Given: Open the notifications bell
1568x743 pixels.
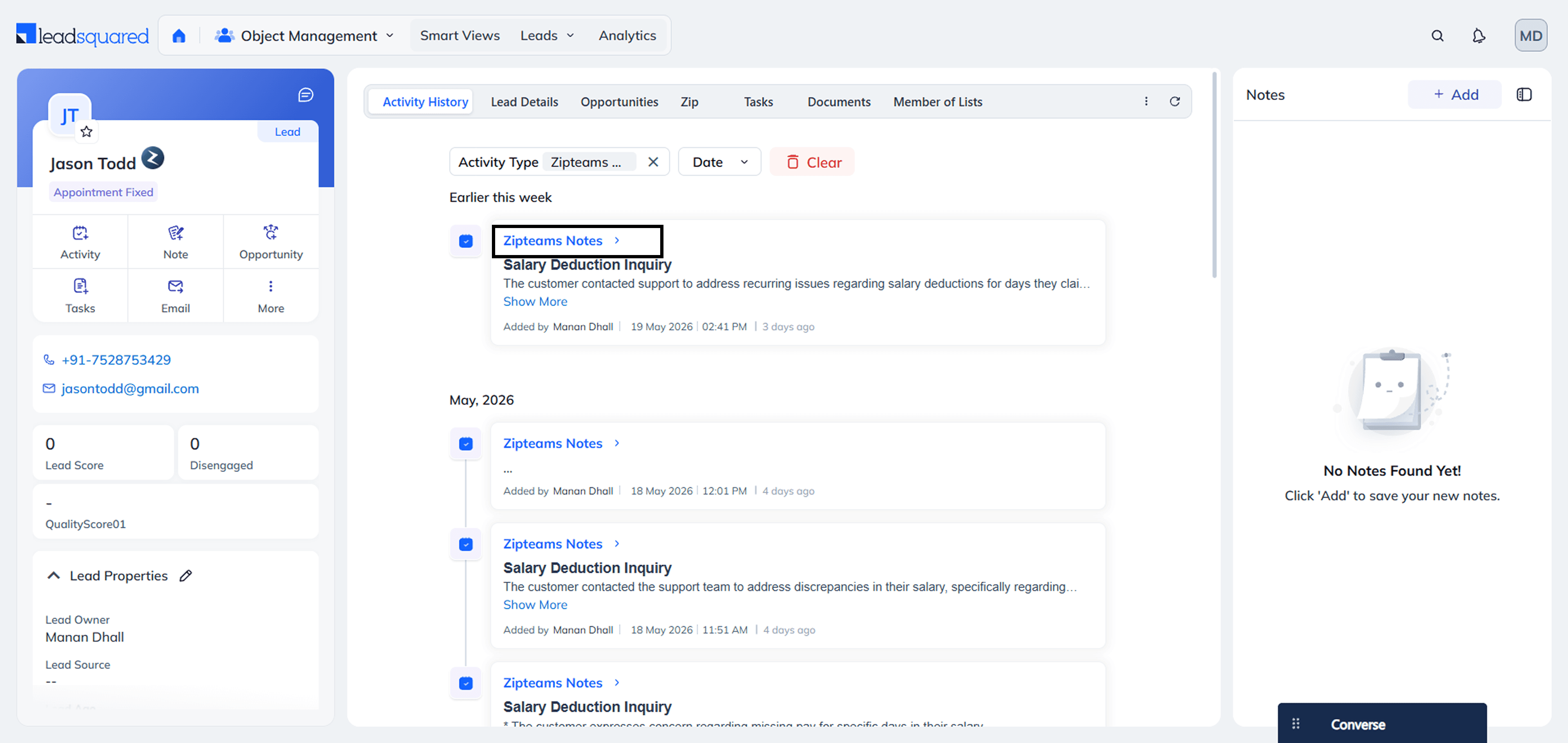Looking at the screenshot, I should click(x=1479, y=36).
